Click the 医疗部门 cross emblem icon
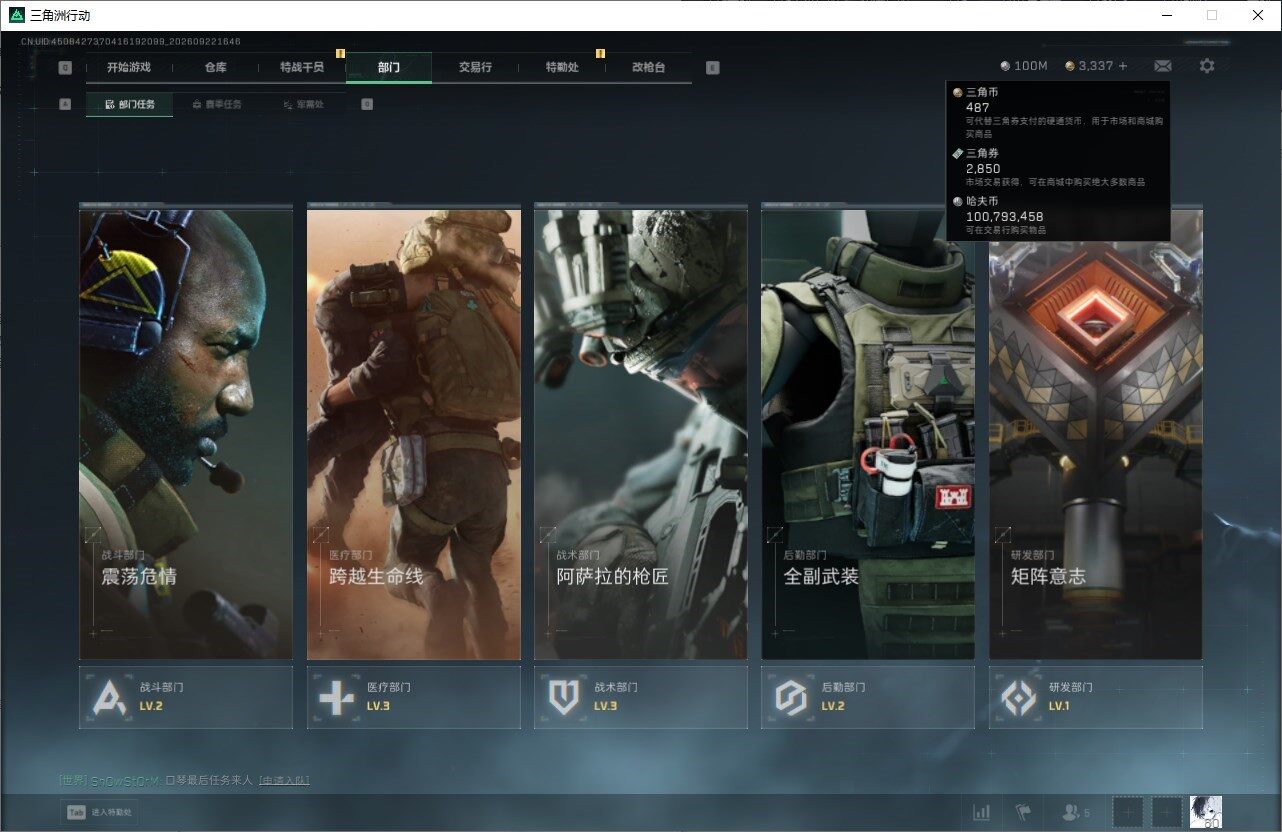This screenshot has width=1282, height=832. (336, 697)
